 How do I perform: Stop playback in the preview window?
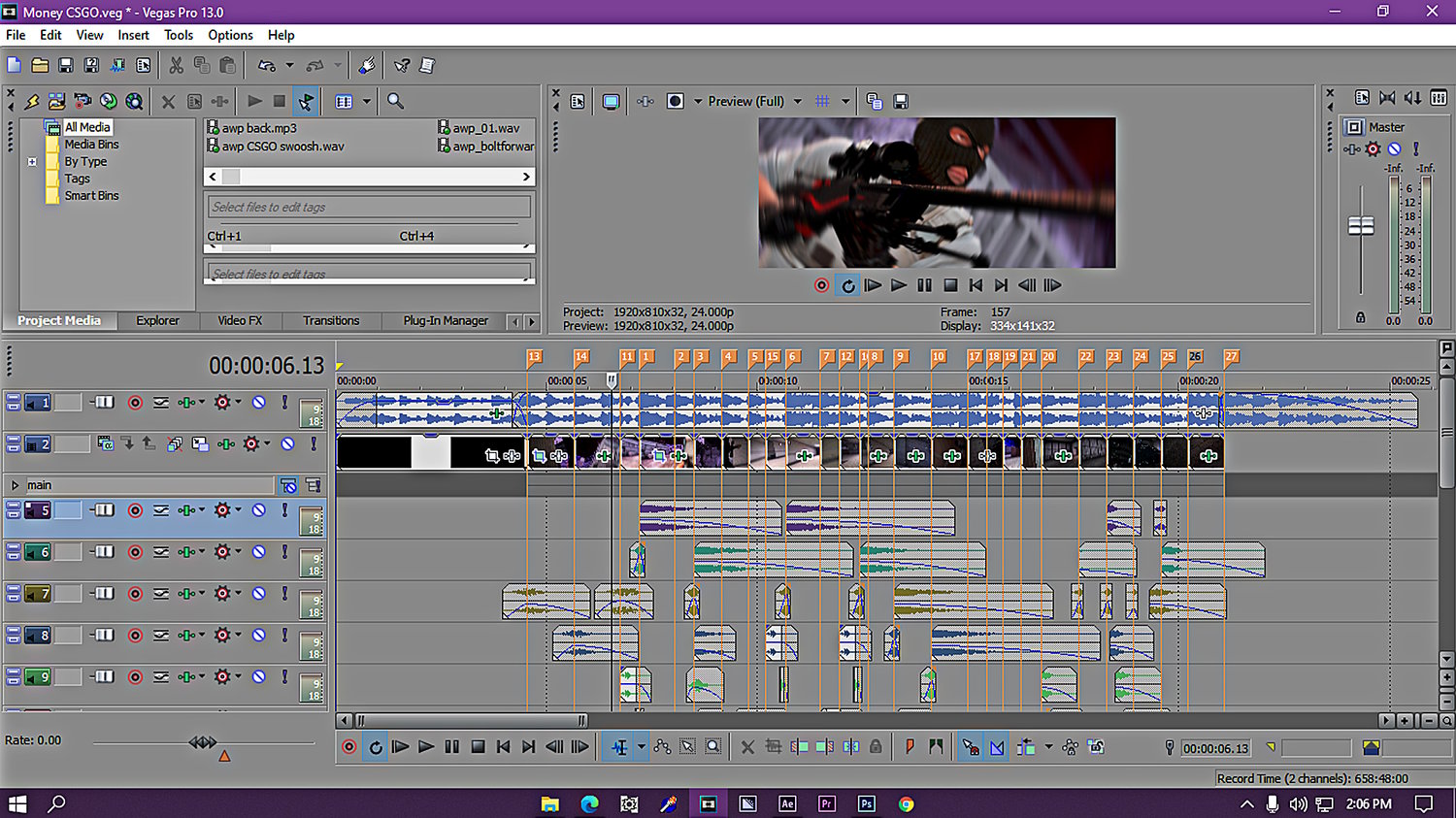pos(950,285)
